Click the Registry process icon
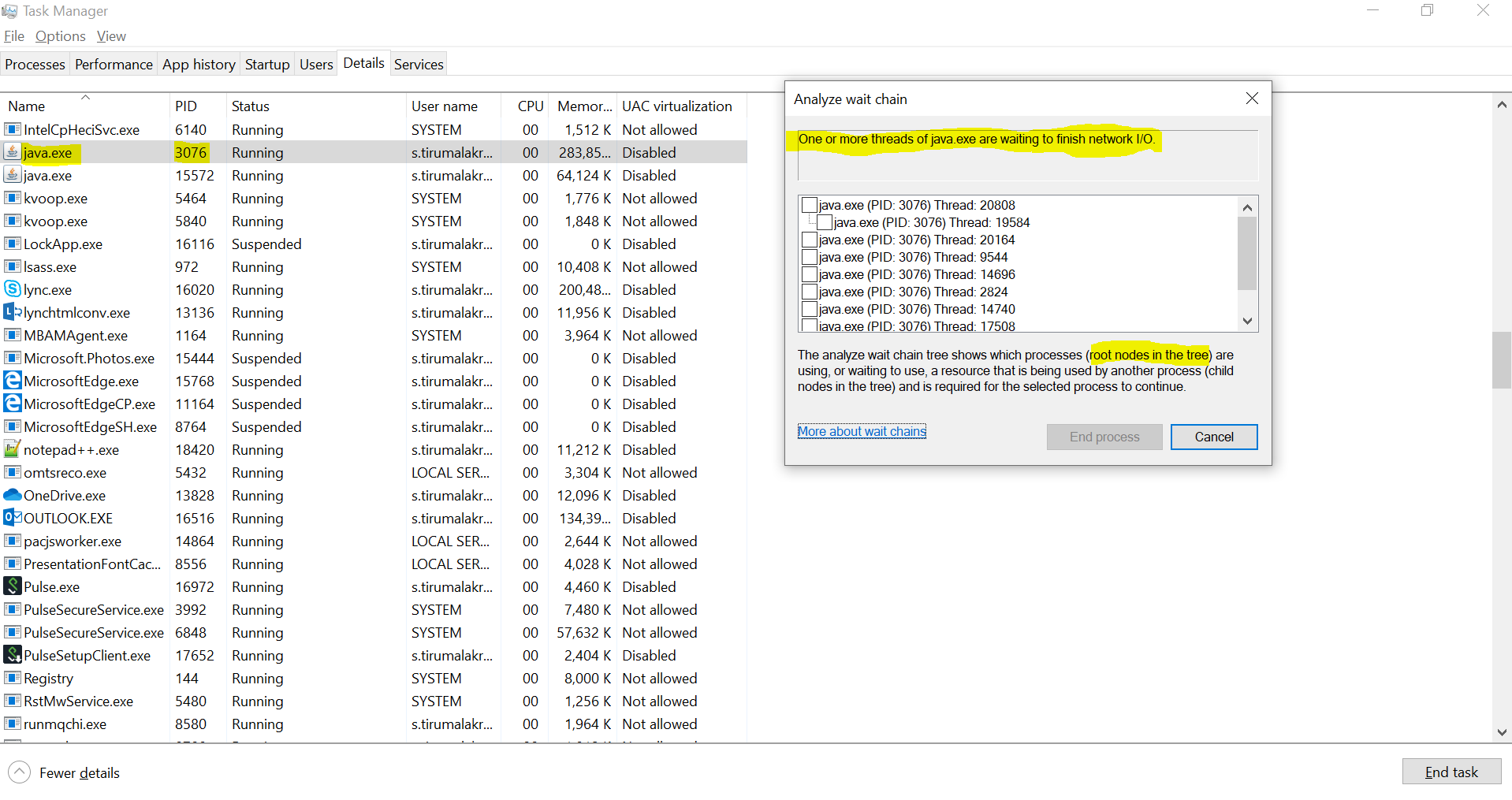Viewport: 1512px width, 800px height. (x=12, y=678)
